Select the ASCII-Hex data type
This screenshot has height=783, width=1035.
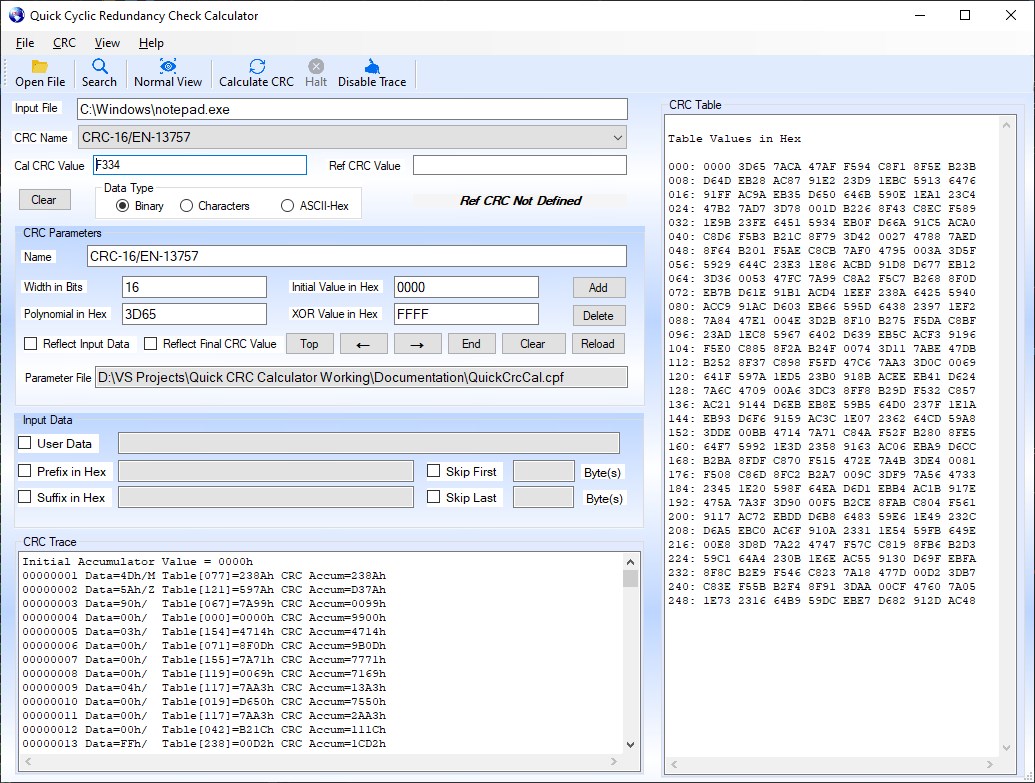[288, 206]
